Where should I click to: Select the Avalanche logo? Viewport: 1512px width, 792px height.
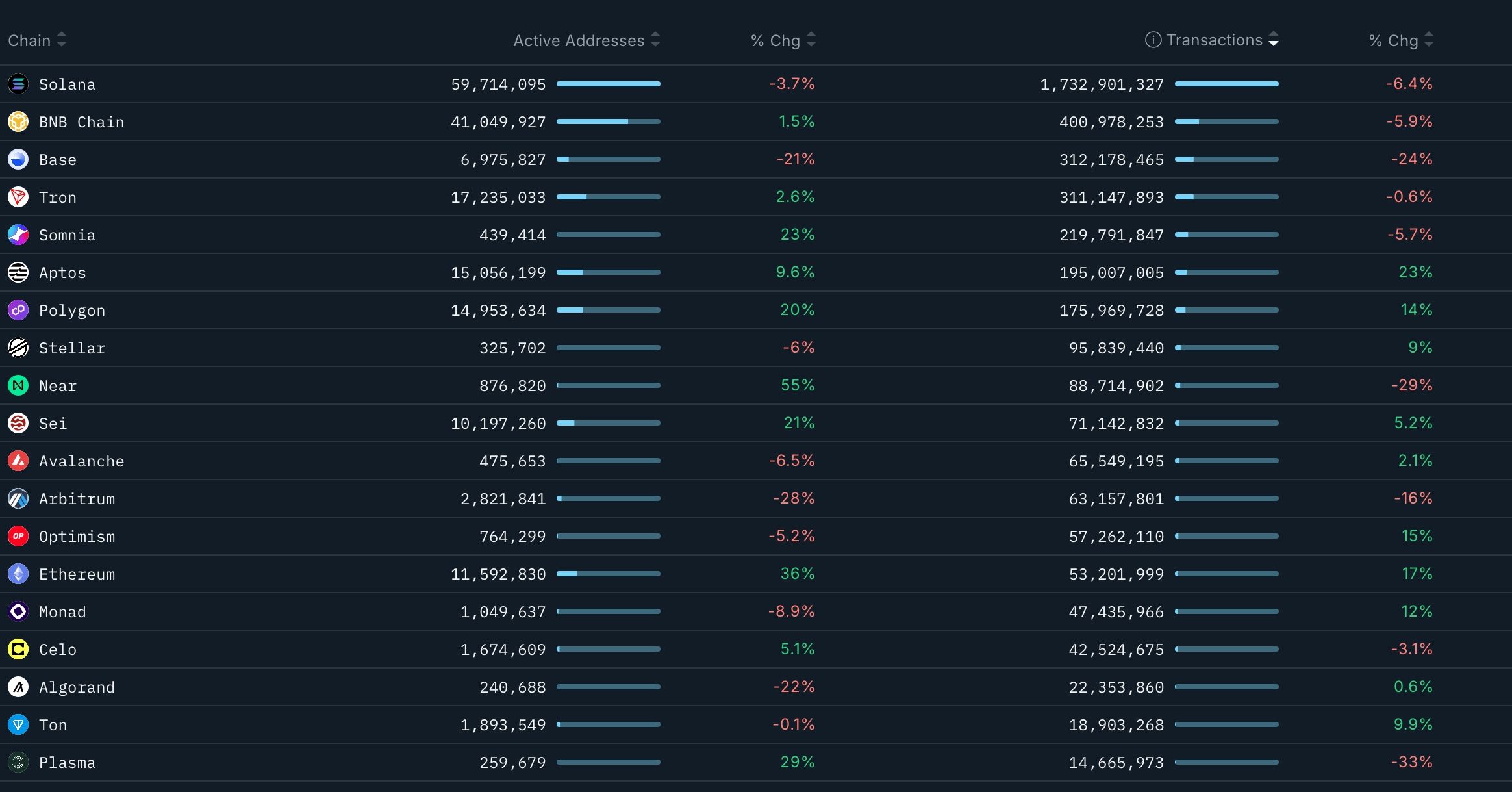click(18, 461)
